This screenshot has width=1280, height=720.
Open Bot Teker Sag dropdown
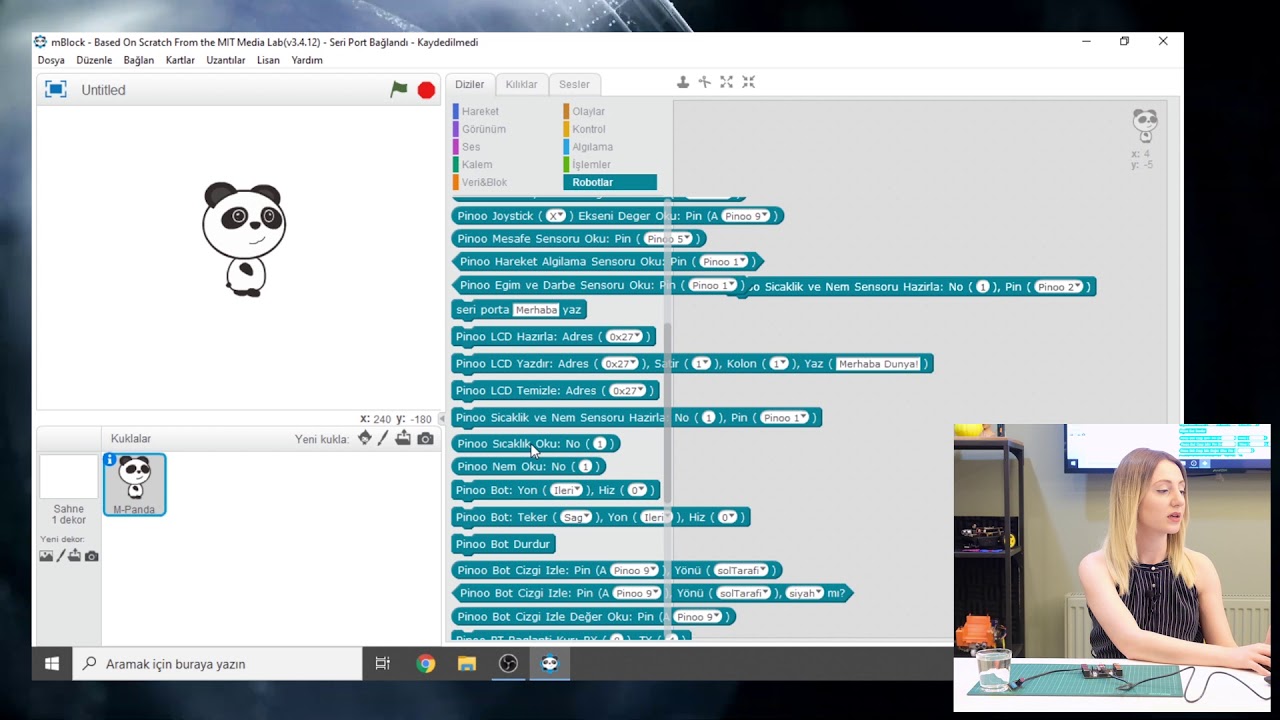[x=576, y=517]
